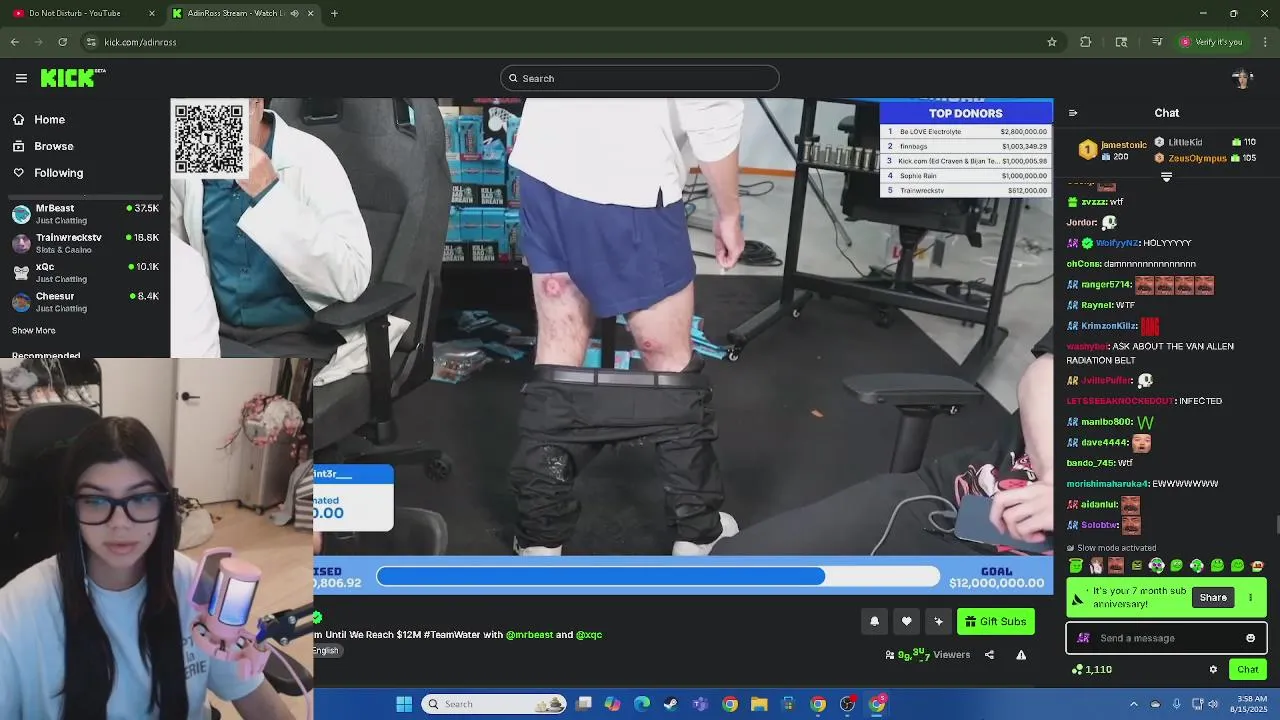Open Chrome extensions puzzle icon
The image size is (1280, 720).
click(x=1086, y=42)
